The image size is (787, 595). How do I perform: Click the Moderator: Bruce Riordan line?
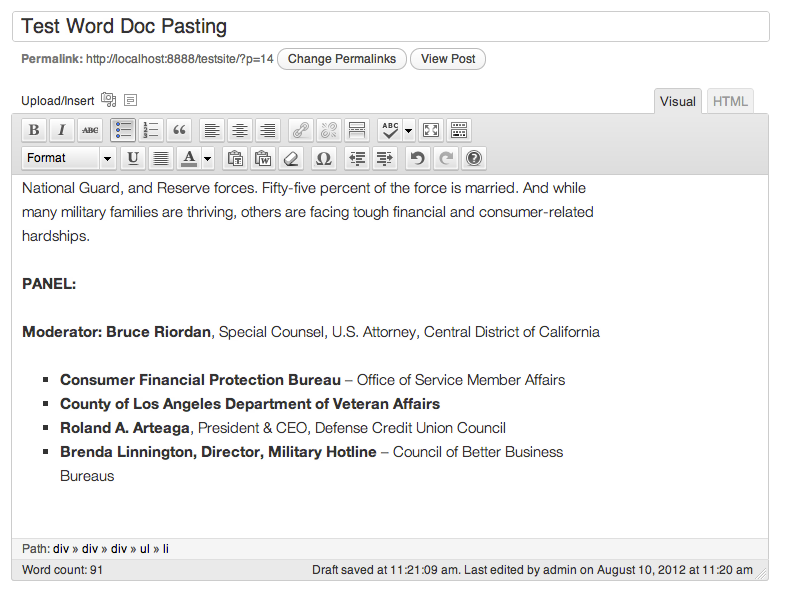(311, 332)
